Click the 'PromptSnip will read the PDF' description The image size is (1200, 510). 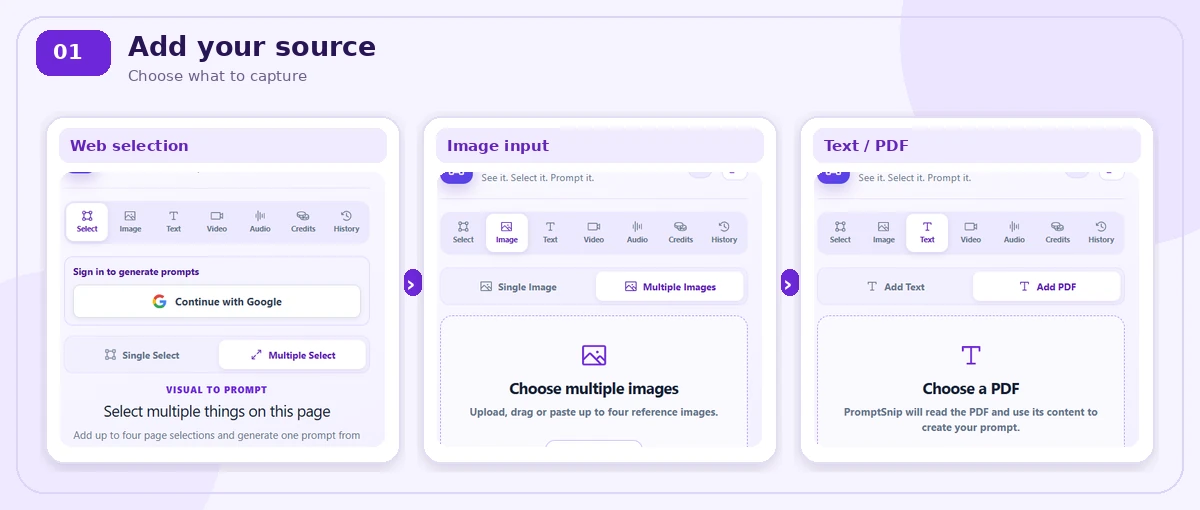coord(971,419)
